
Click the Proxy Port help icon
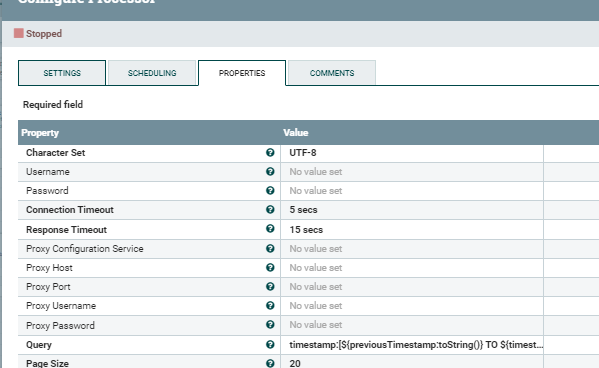(270, 287)
